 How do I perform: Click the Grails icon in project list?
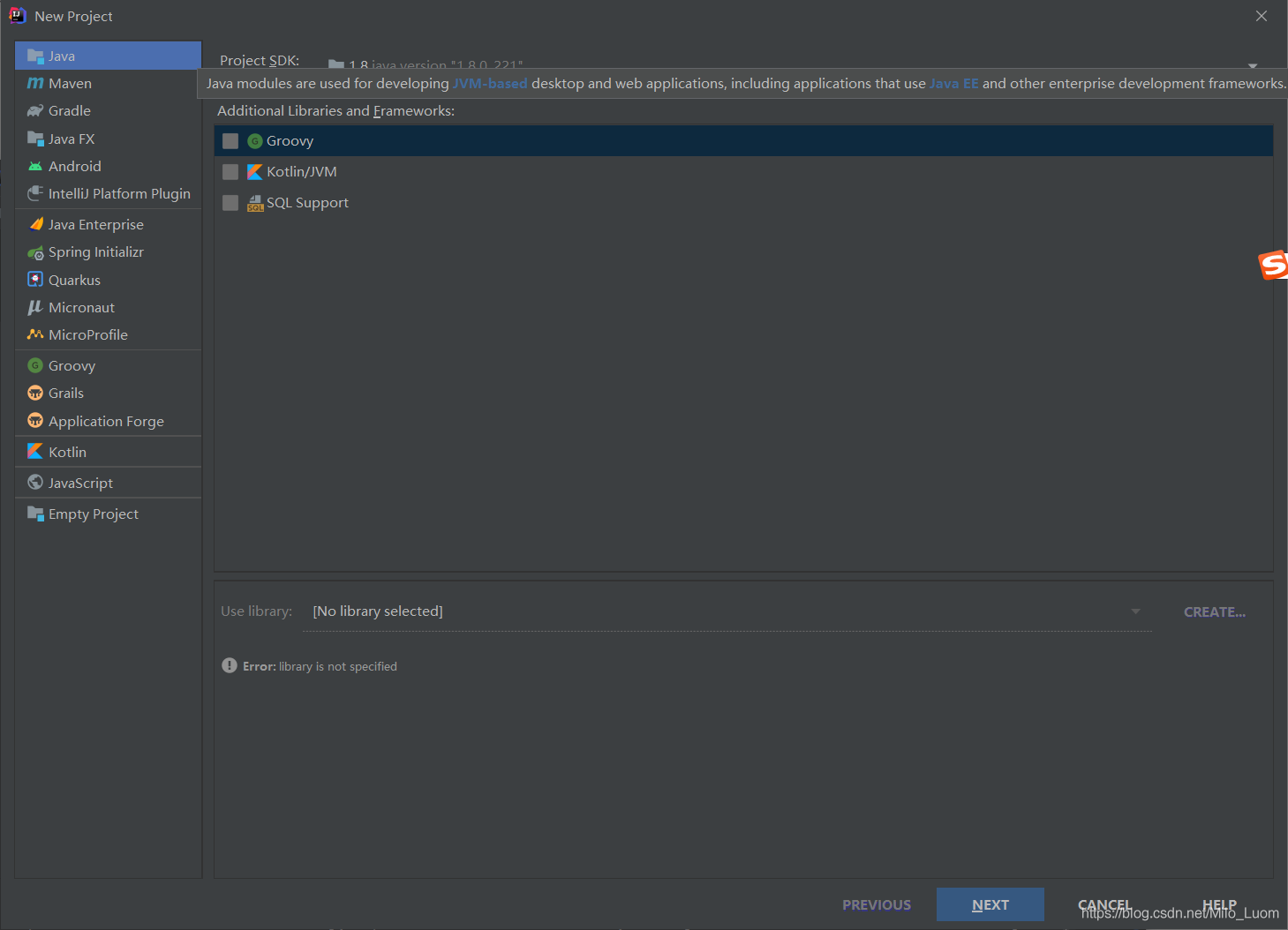tap(35, 394)
